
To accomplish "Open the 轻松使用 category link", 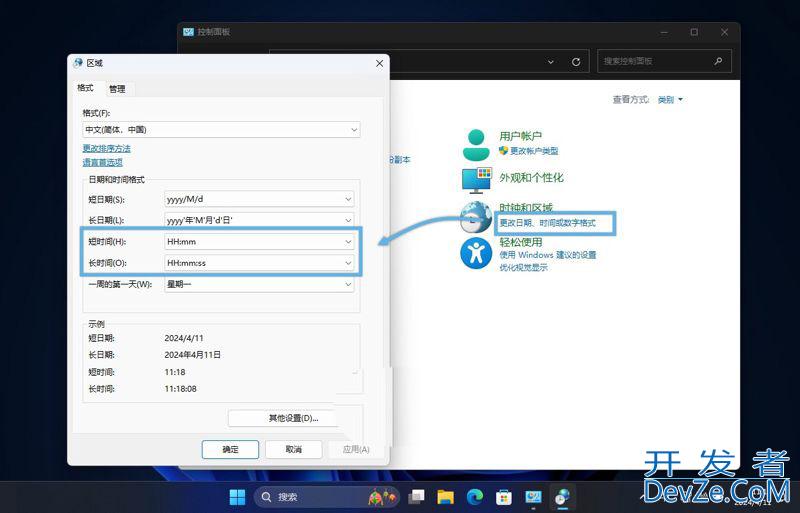I will click(520, 242).
